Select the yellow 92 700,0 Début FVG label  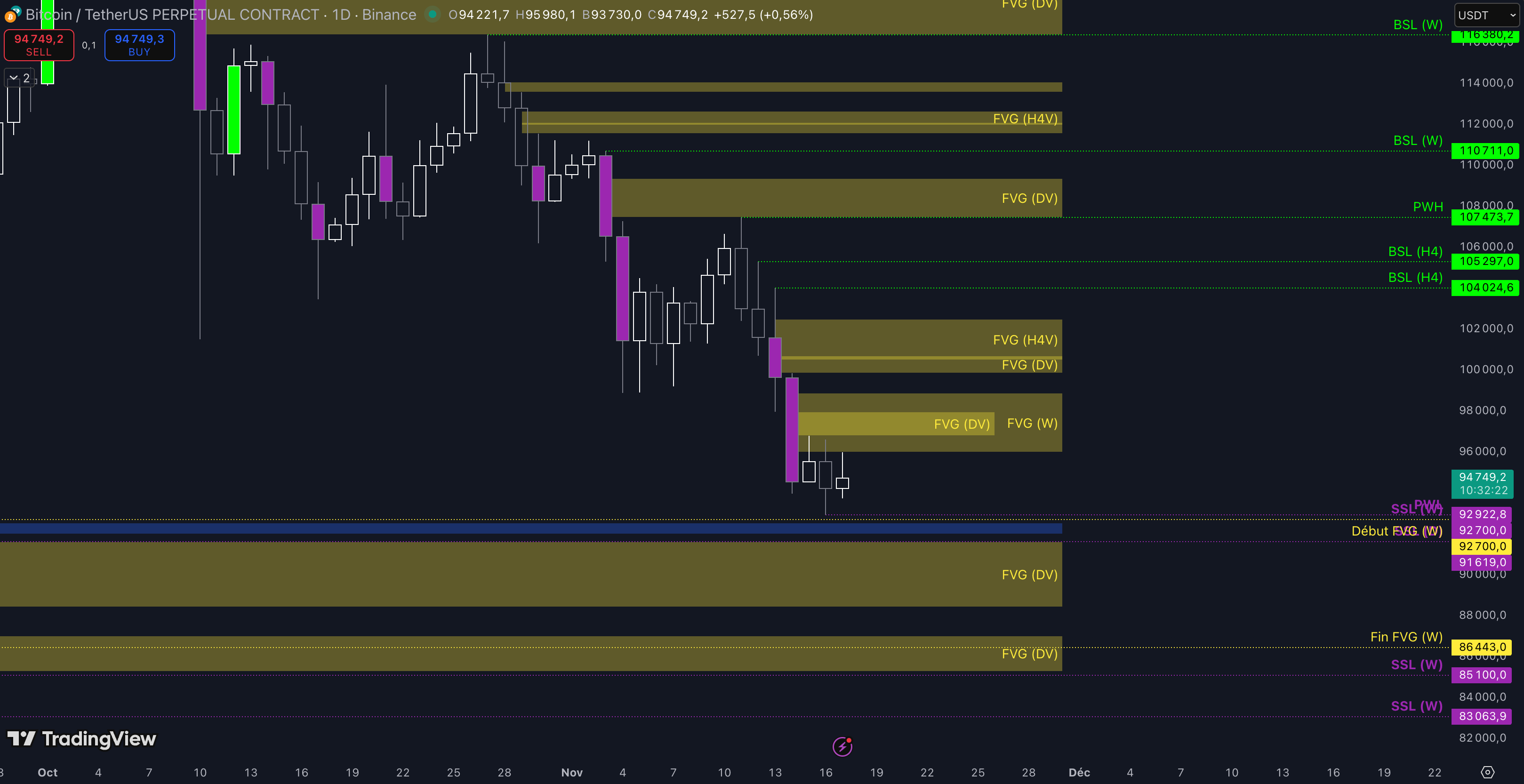coord(1482,546)
